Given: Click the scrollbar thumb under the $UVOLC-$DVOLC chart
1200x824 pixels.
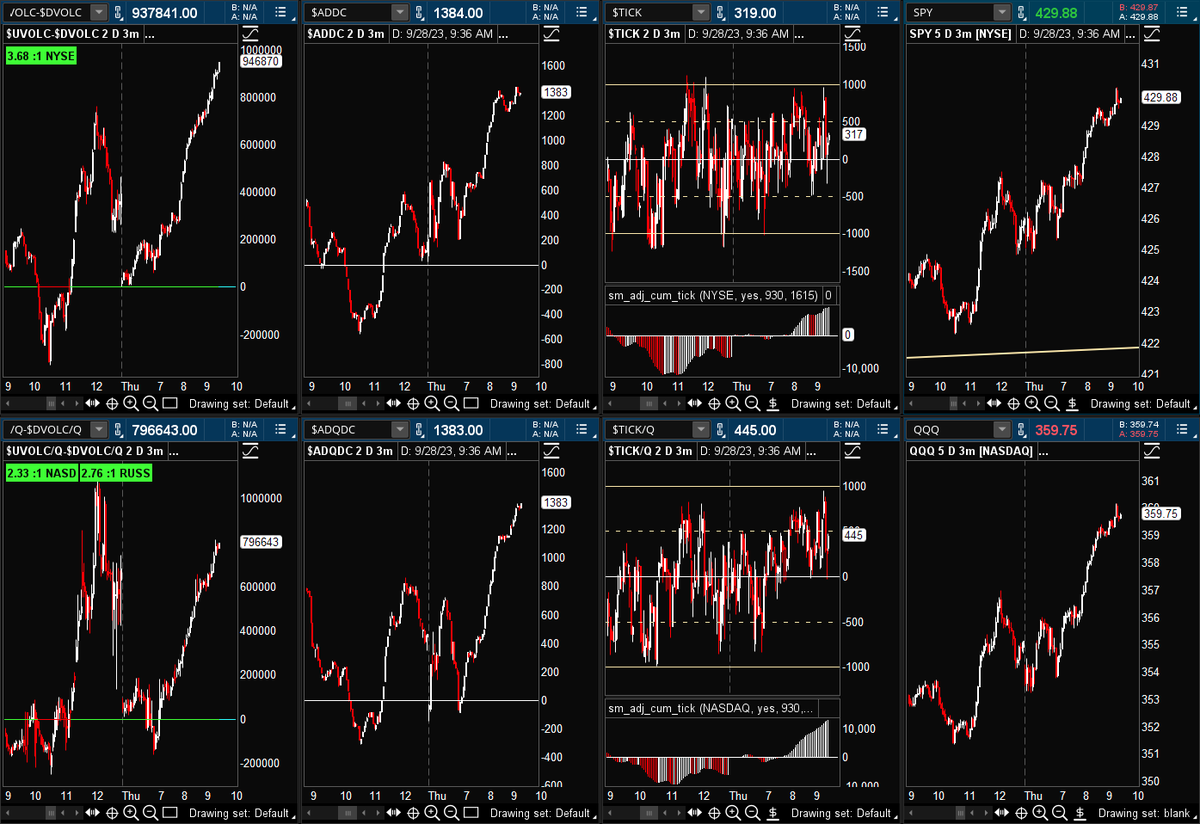Looking at the screenshot, I should (x=51, y=404).
